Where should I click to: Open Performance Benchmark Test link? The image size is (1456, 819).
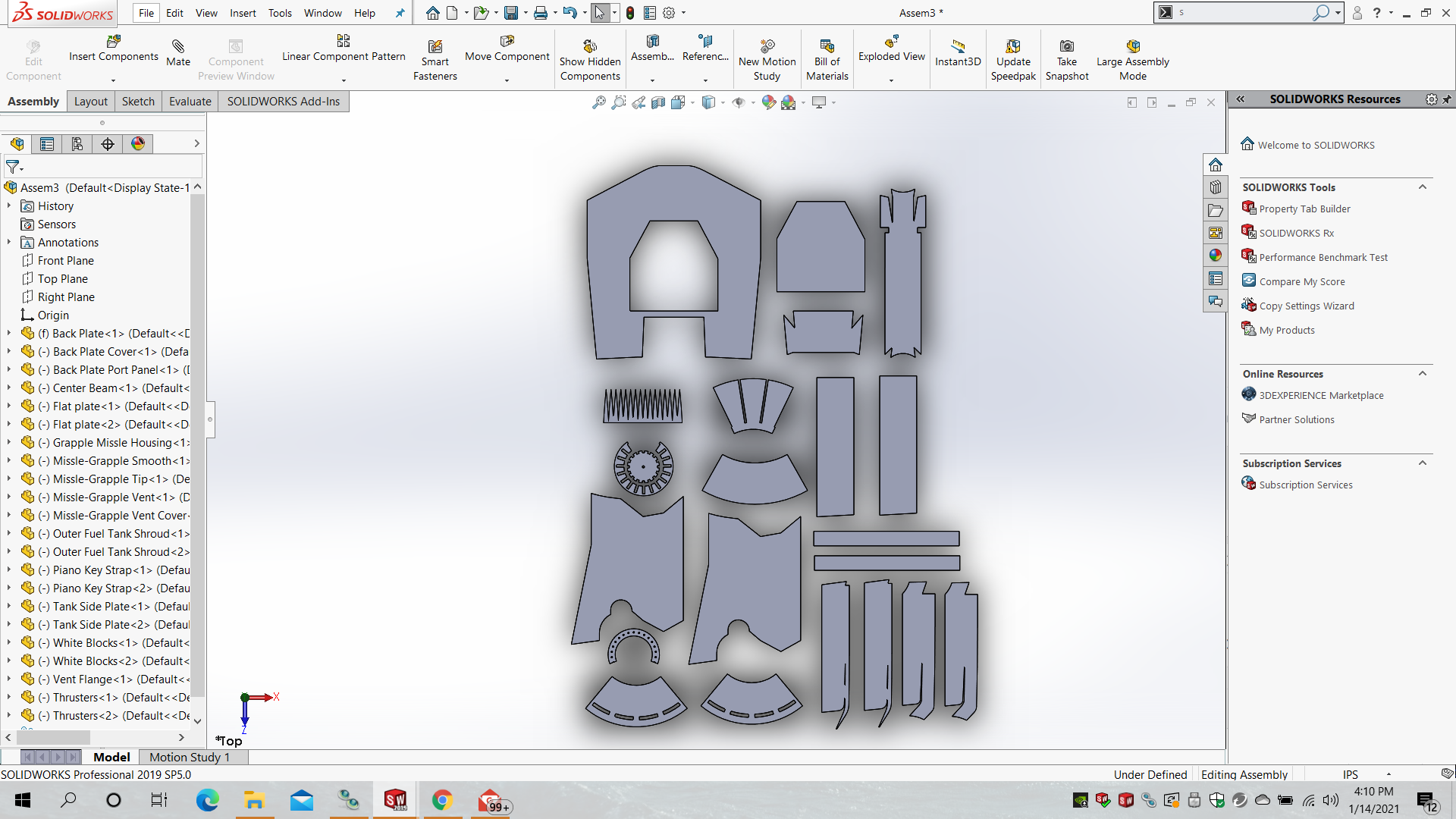click(x=1323, y=257)
